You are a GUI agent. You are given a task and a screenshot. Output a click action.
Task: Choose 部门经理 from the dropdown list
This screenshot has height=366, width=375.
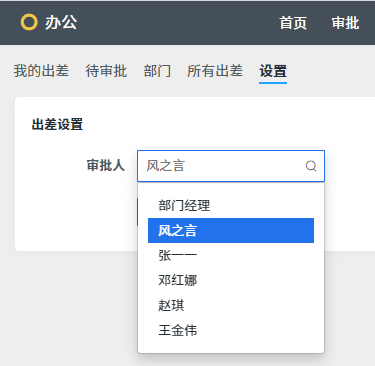click(x=231, y=205)
